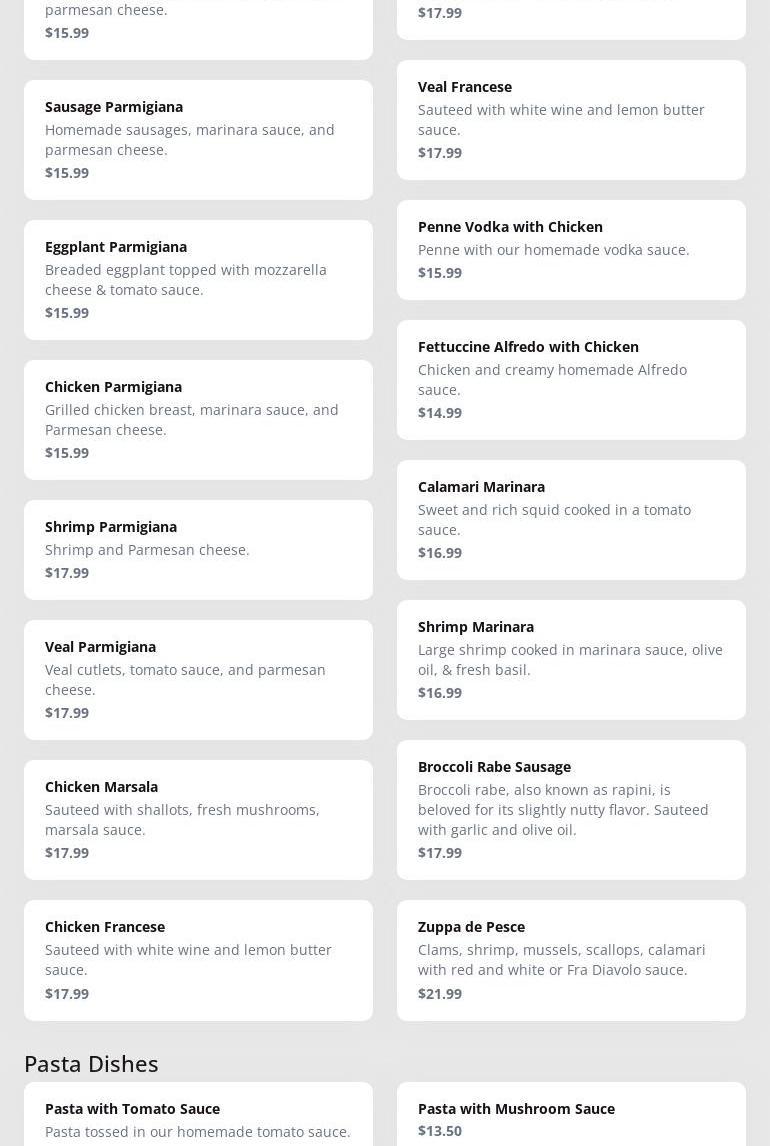770x1146 pixels.
Task: Select the Veal Parmigiana dish
Action: (x=198, y=679)
